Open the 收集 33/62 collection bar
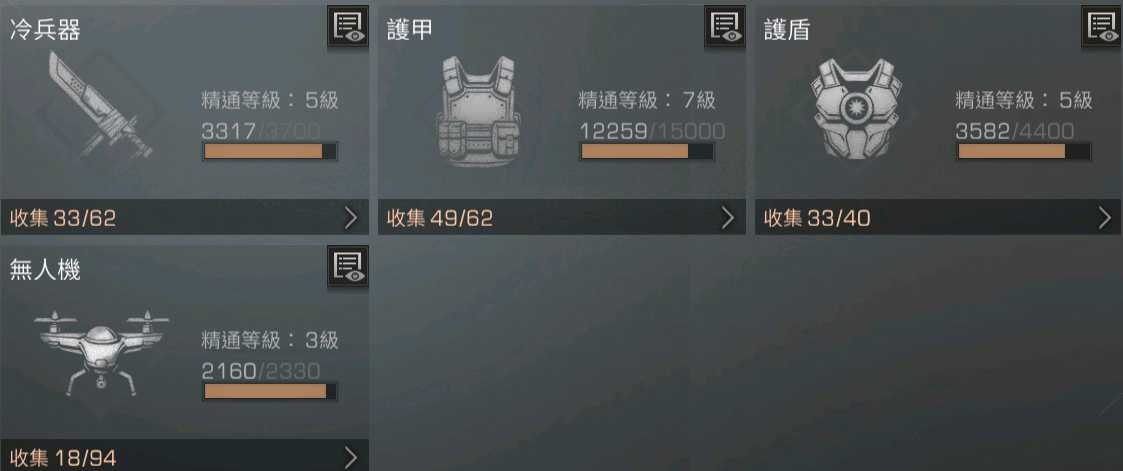 (185, 217)
